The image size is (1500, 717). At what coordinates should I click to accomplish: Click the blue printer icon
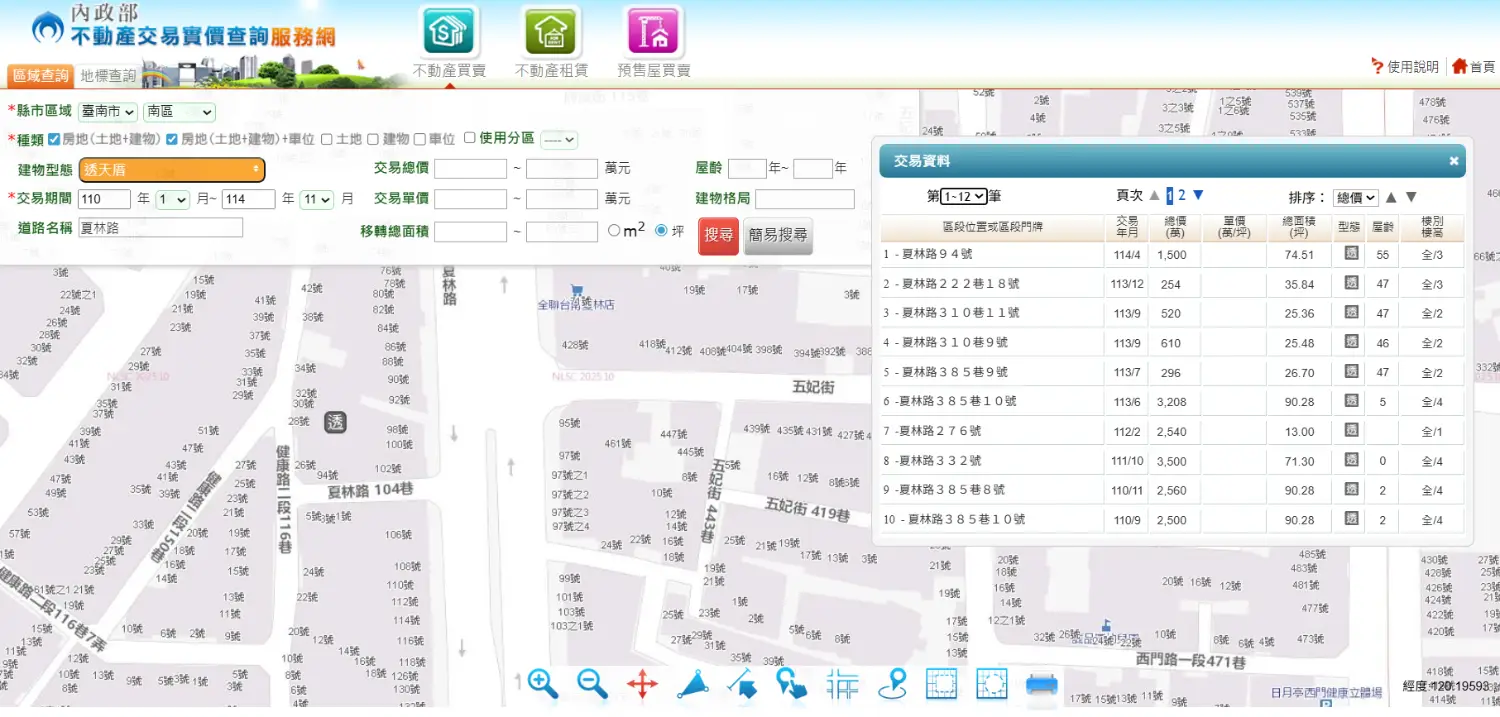pos(1042,685)
